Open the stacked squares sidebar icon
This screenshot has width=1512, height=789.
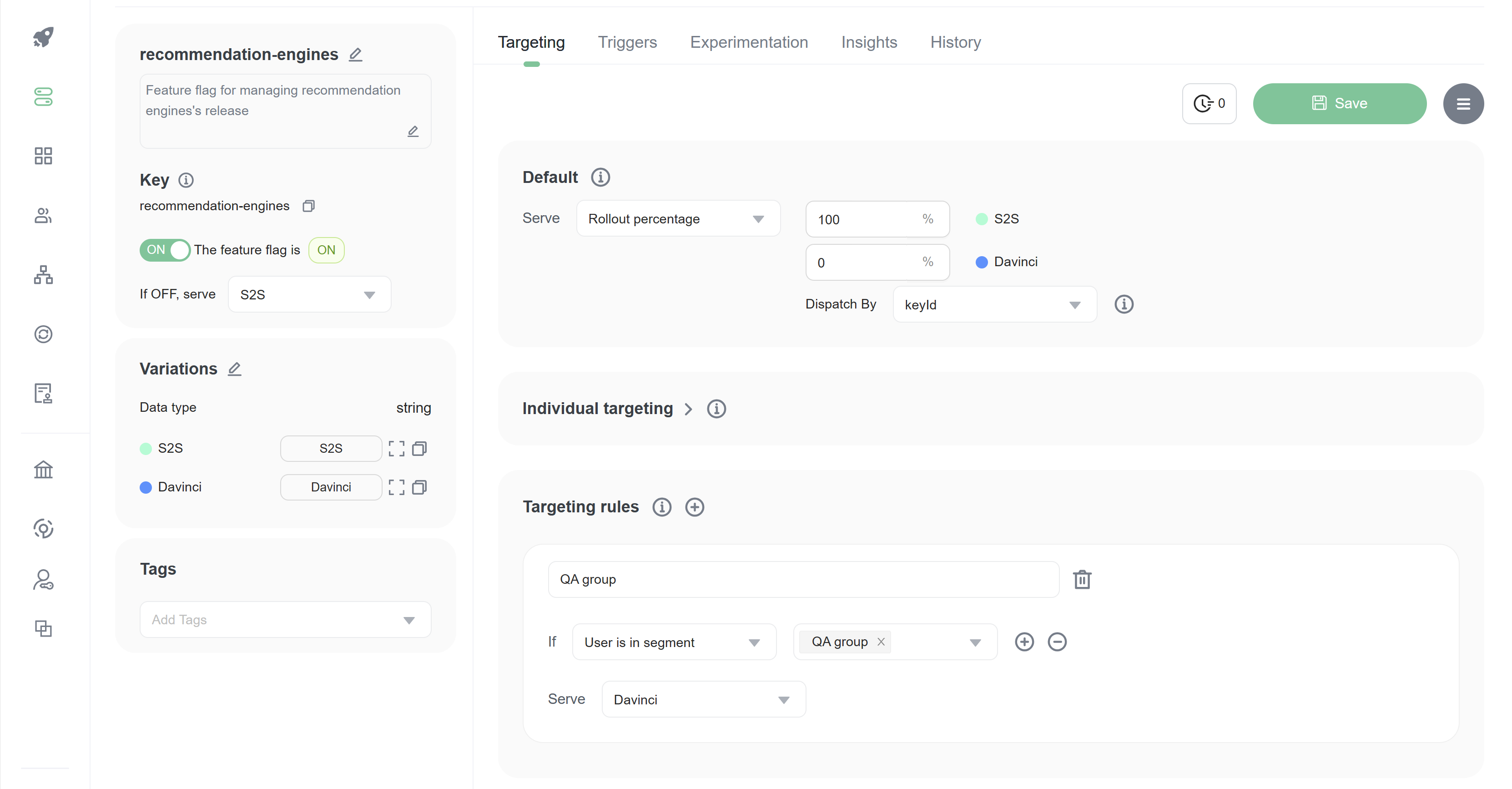click(43, 629)
